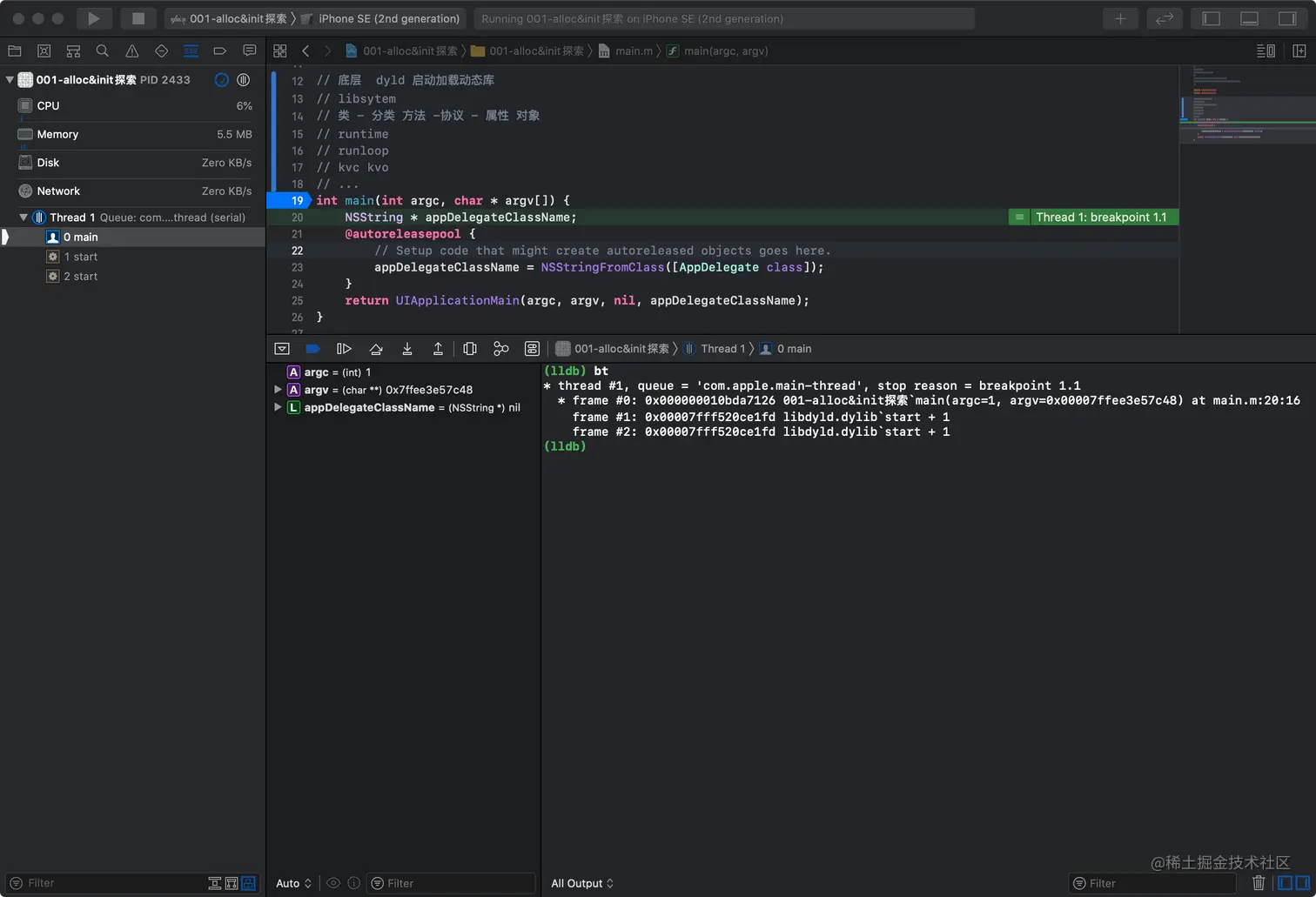The width and height of the screenshot is (1316, 897).
Task: Collapse the Thread 1 disclosure triangle
Action: 23,218
